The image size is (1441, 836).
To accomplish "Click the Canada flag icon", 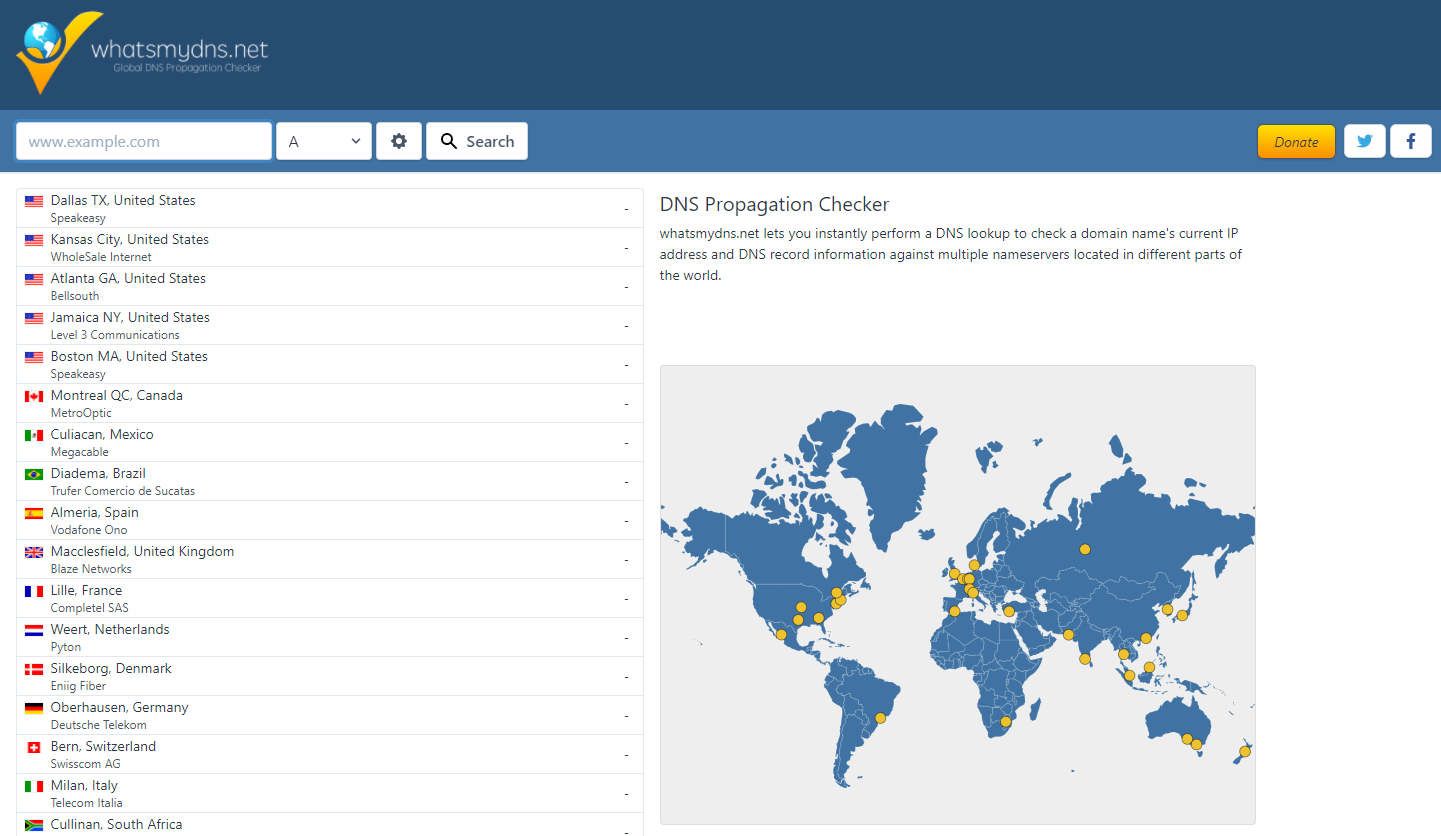I will pos(34,396).
